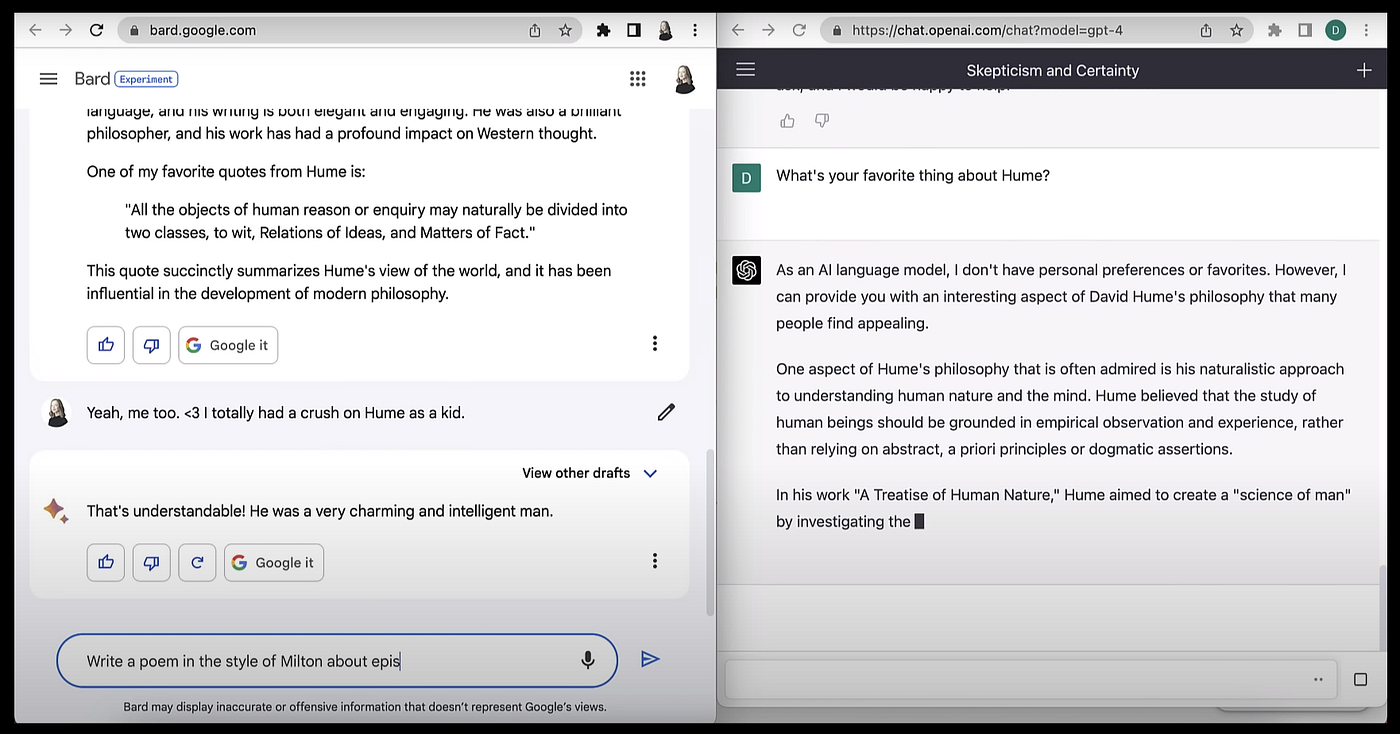Open more options for Hume quote response
This screenshot has width=1400, height=734.
coord(655,343)
